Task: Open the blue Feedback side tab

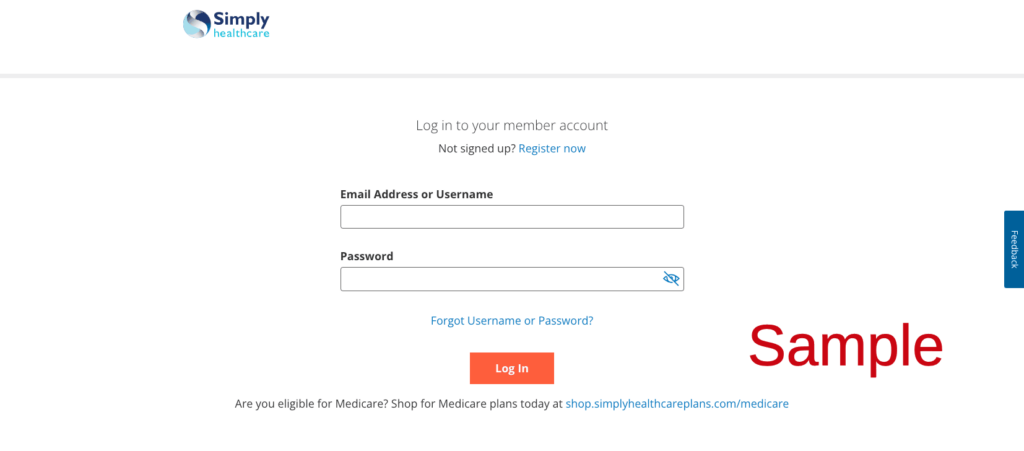Action: coord(1013,249)
